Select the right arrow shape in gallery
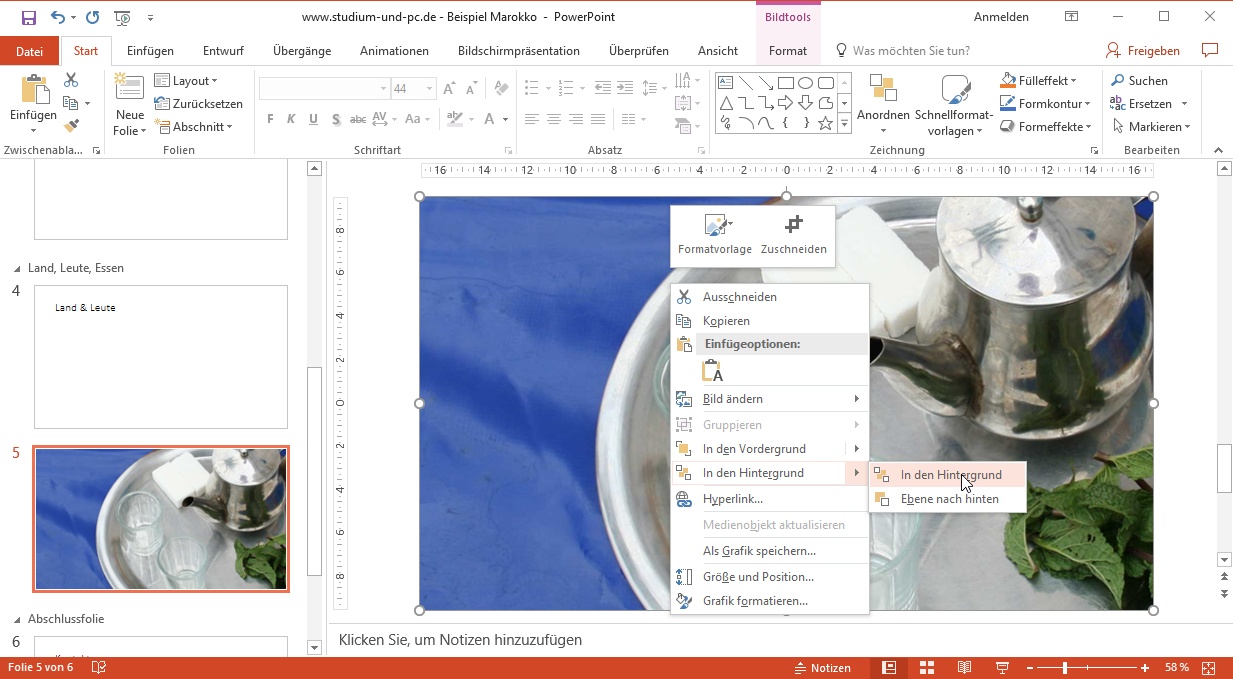This screenshot has height=679, width=1233. (786, 102)
